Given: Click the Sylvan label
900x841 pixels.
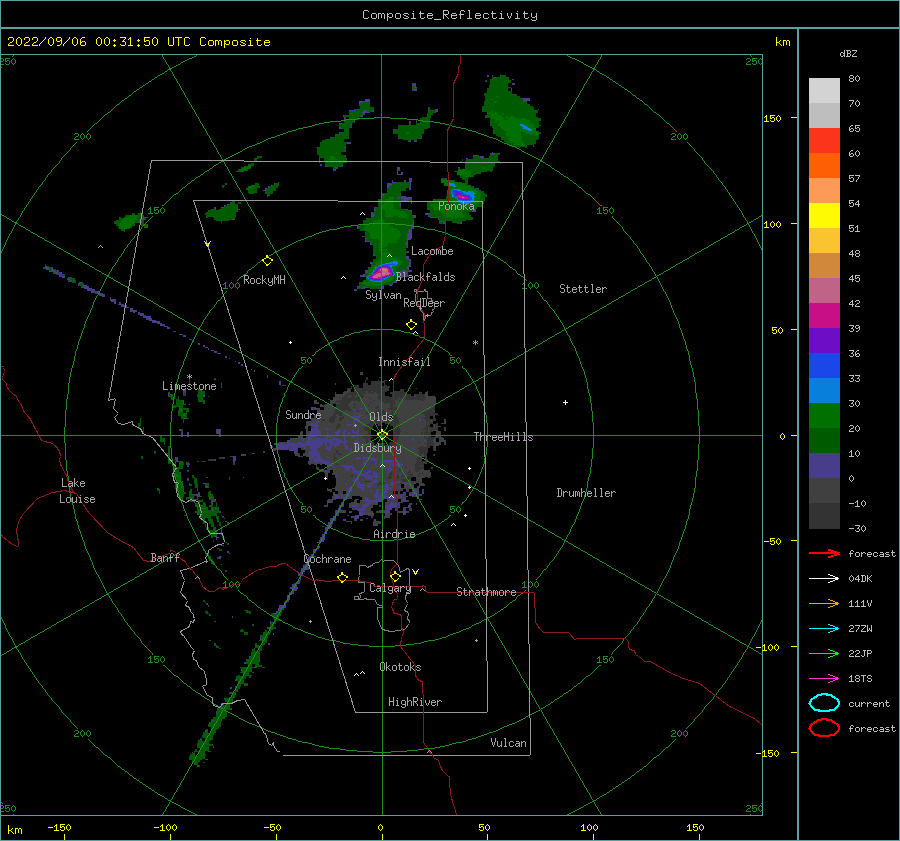Looking at the screenshot, I should 383,296.
